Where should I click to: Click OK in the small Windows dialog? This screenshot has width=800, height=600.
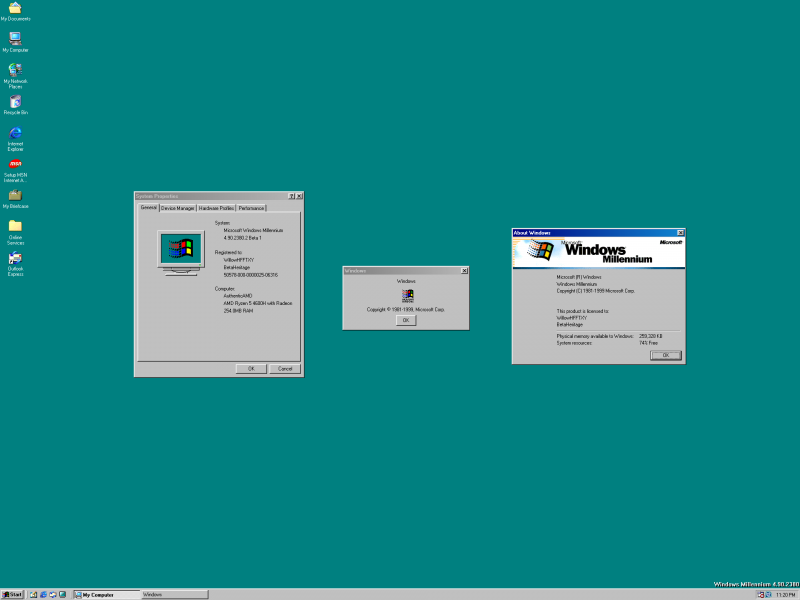point(406,320)
